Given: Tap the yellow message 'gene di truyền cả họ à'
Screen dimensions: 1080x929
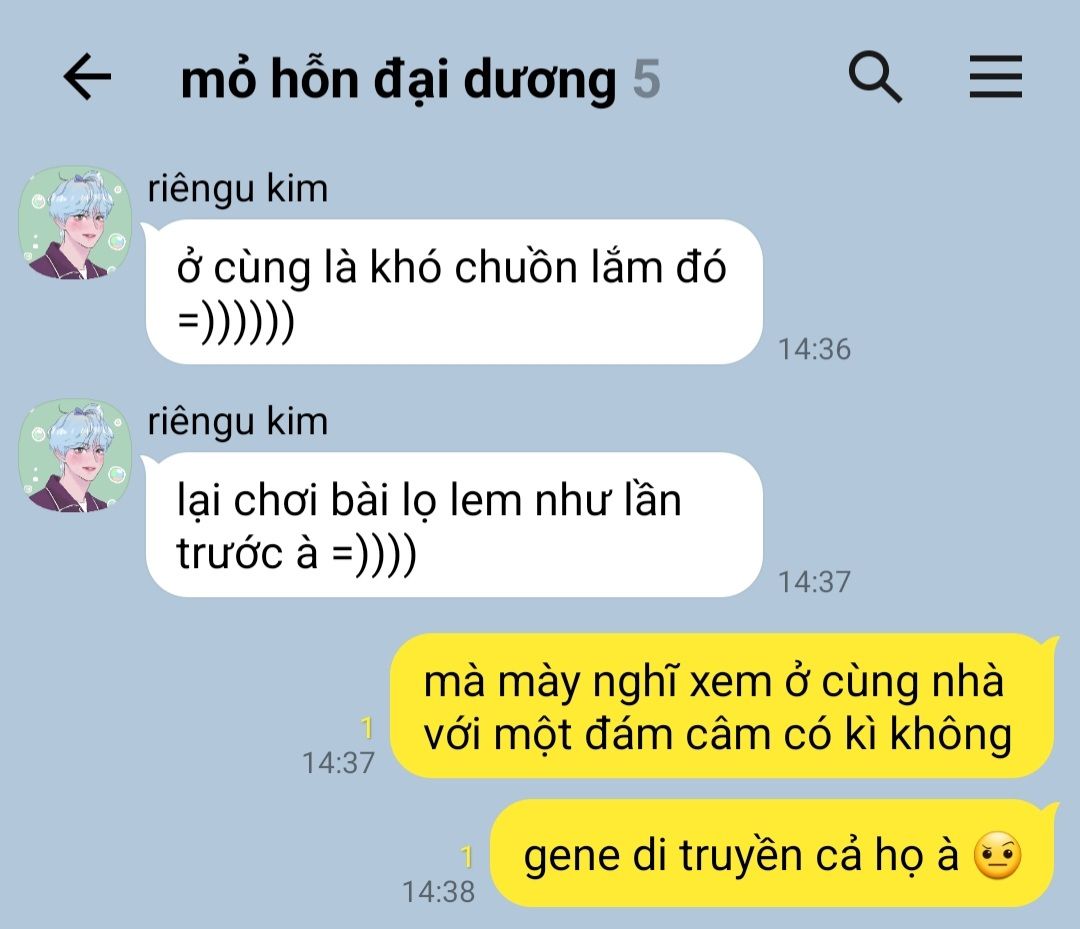Looking at the screenshot, I should pyautogui.click(x=772, y=854).
